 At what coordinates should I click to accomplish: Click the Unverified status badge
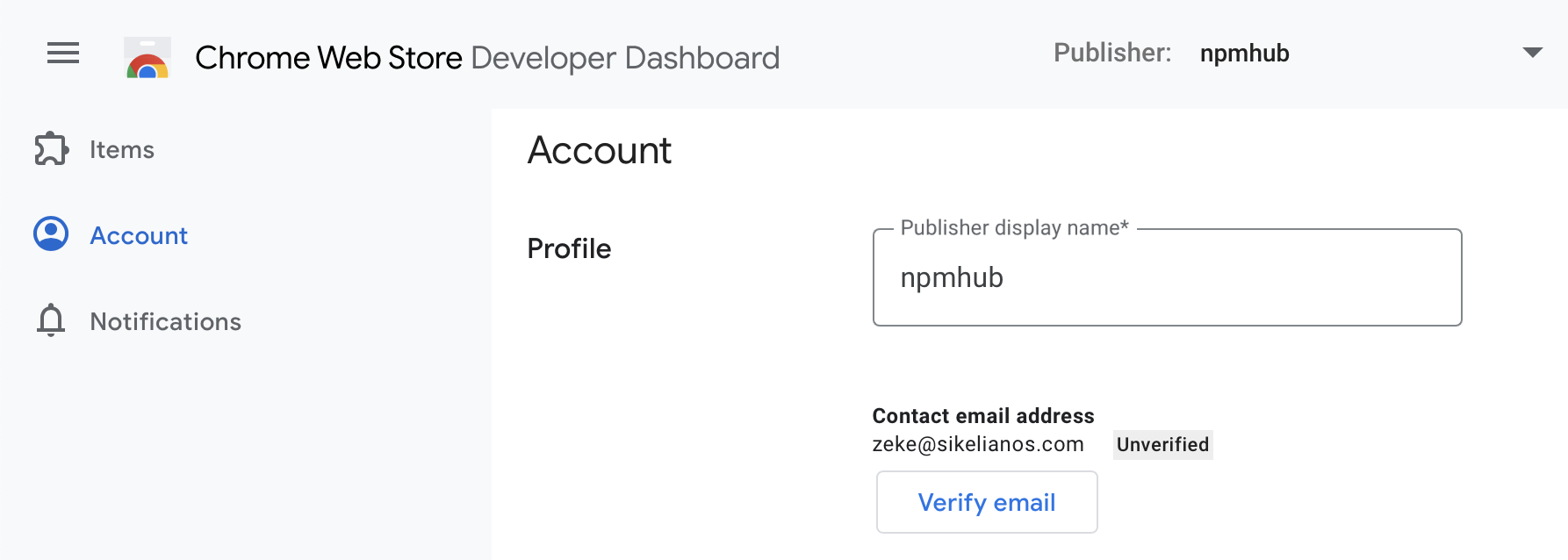click(1162, 444)
